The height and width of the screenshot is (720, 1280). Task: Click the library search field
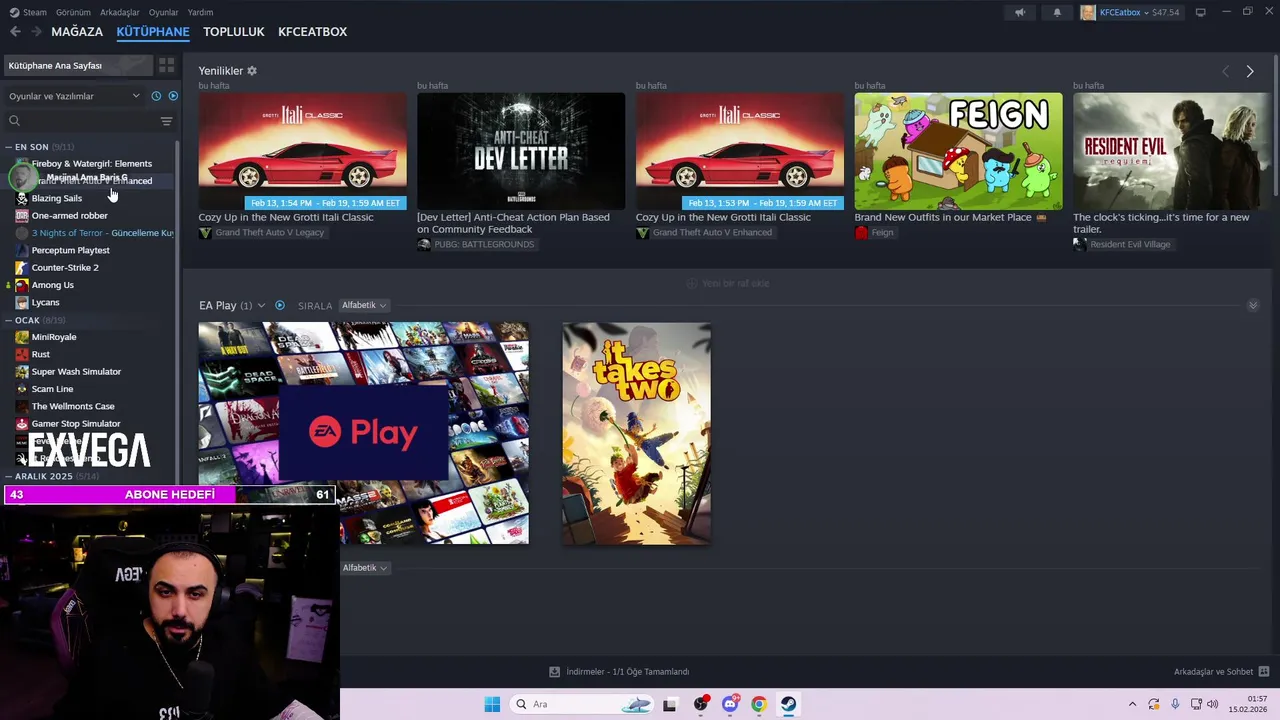[x=88, y=121]
